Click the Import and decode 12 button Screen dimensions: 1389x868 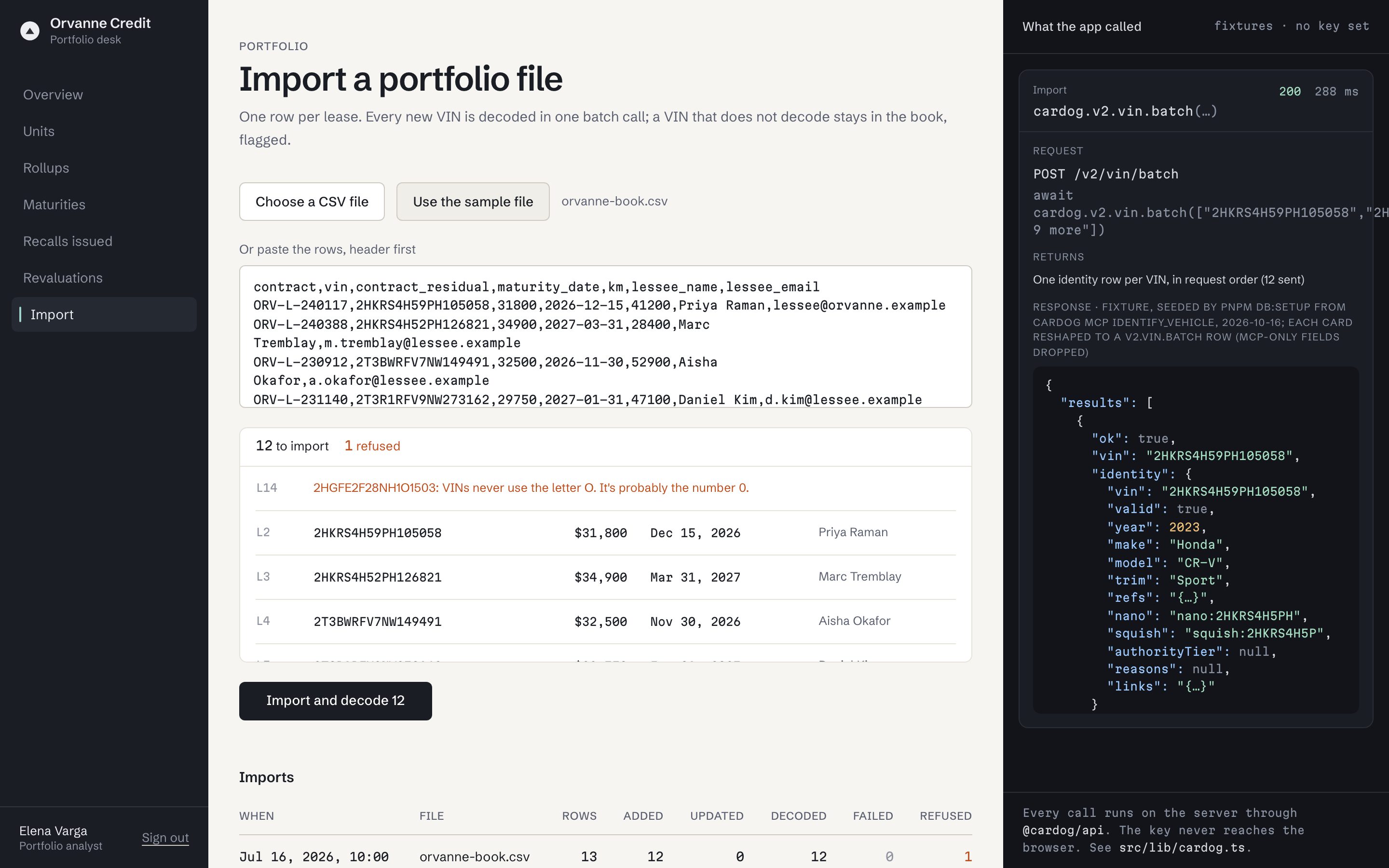point(335,701)
